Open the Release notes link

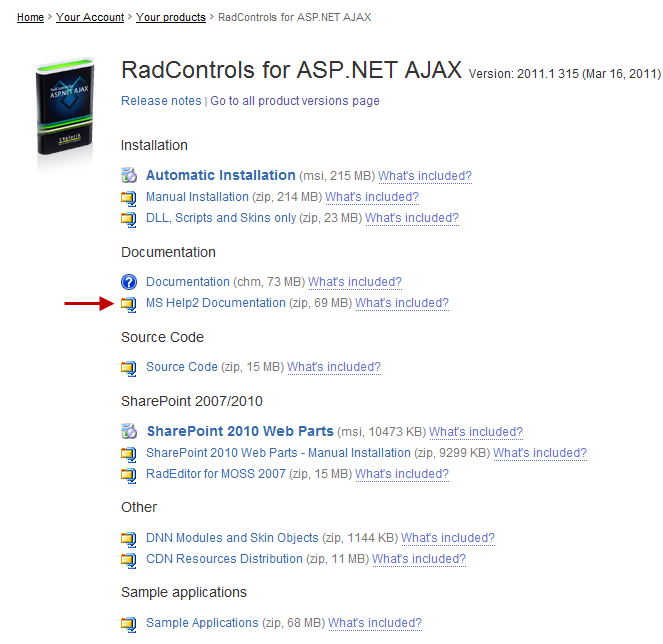(x=161, y=101)
